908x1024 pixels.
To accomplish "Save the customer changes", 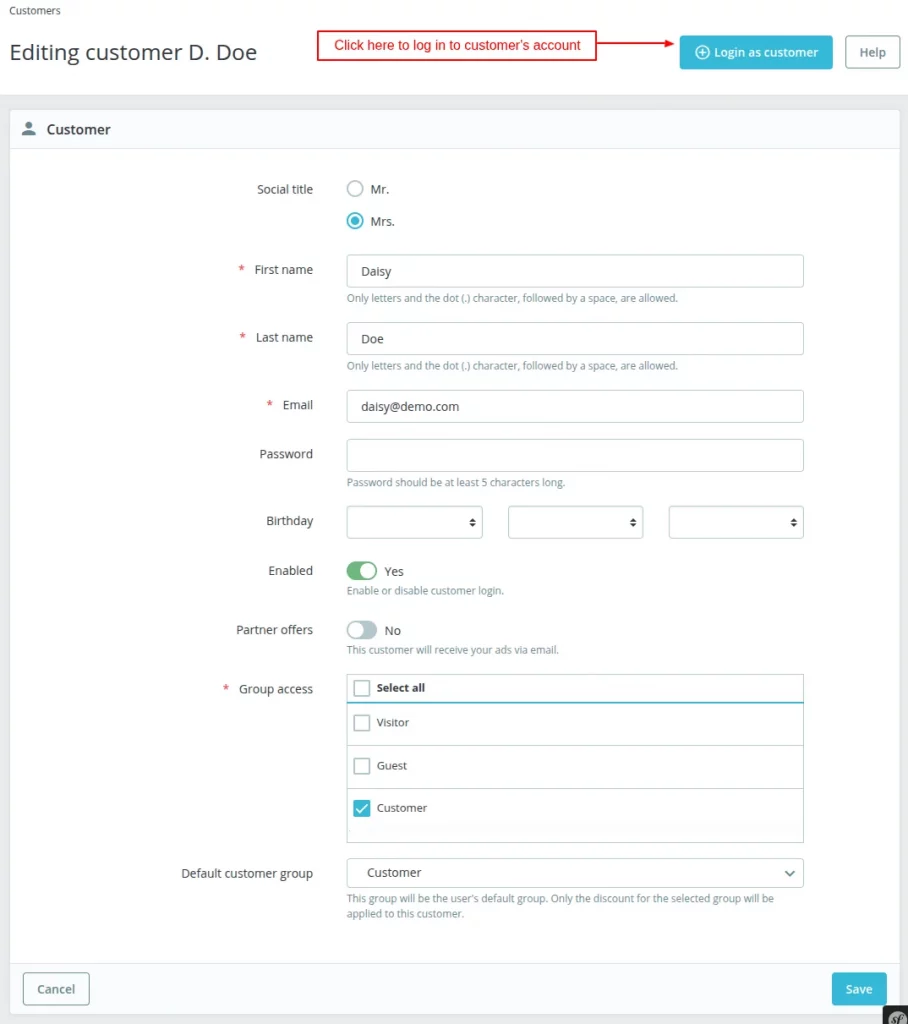I will coord(858,988).
